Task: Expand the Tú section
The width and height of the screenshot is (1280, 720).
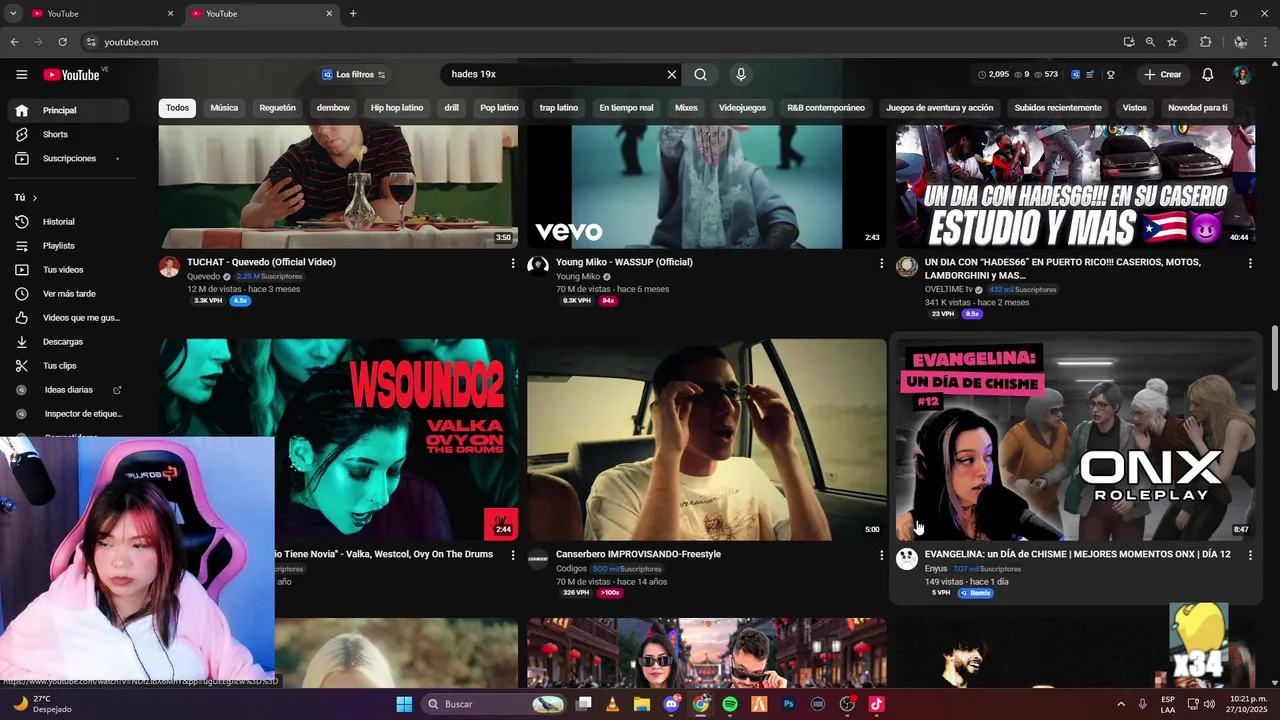Action: pyautogui.click(x=26, y=197)
